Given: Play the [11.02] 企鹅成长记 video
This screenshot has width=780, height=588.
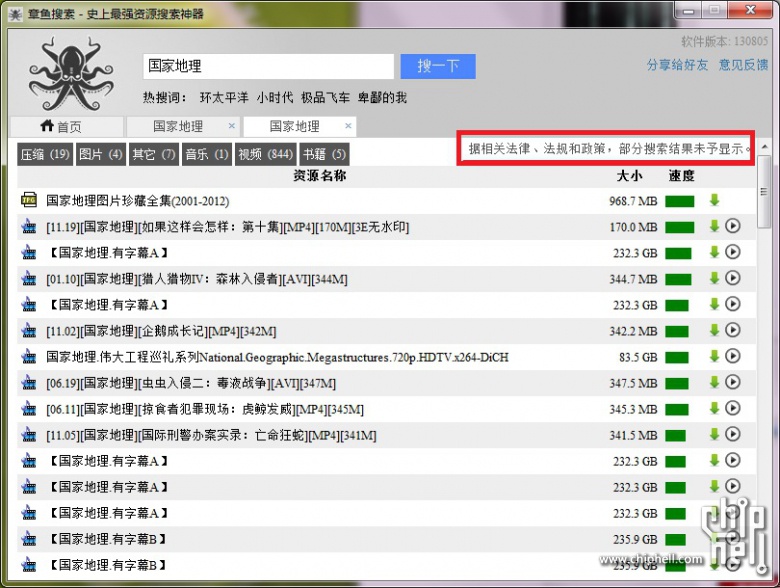Looking at the screenshot, I should (x=732, y=330).
